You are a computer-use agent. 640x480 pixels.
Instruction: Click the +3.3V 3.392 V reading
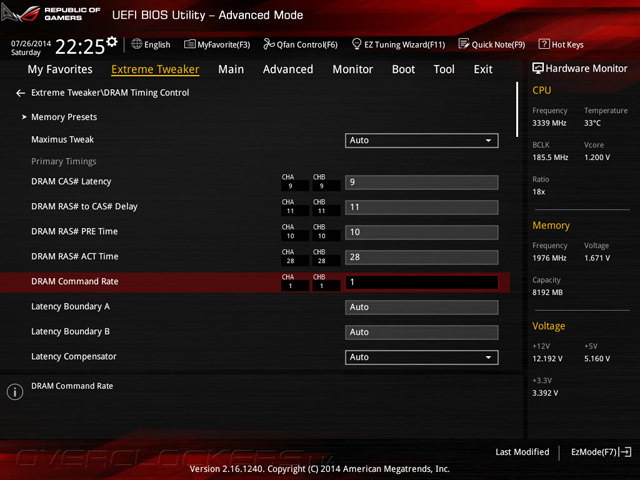(x=545, y=393)
